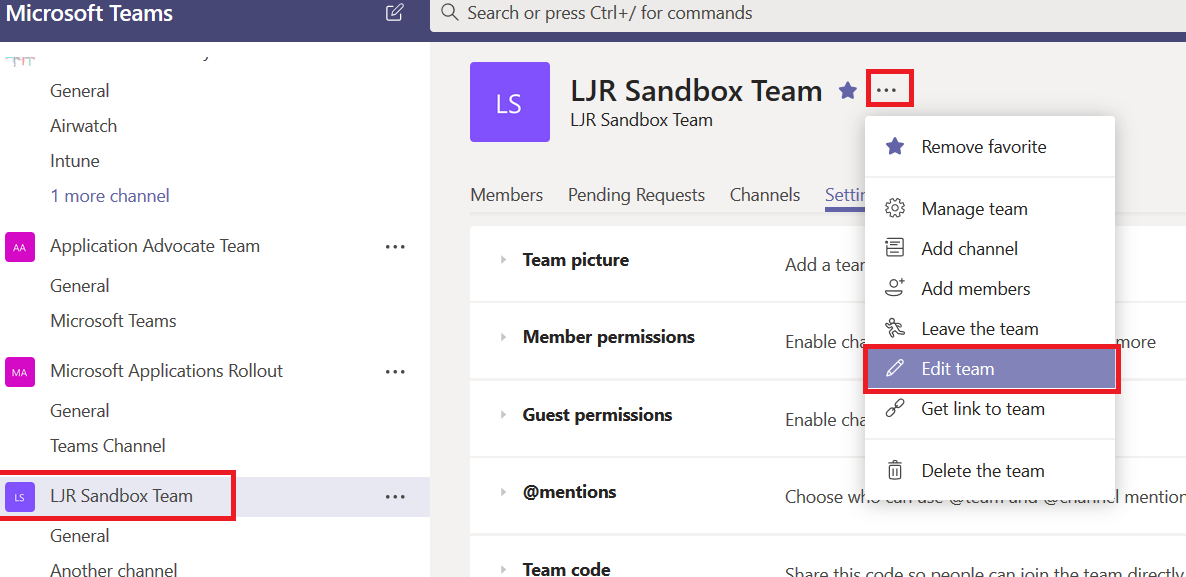Viewport: 1186px width, 577px height.
Task: Click the LJR Sandbox Team description under heading
Action: click(x=641, y=119)
